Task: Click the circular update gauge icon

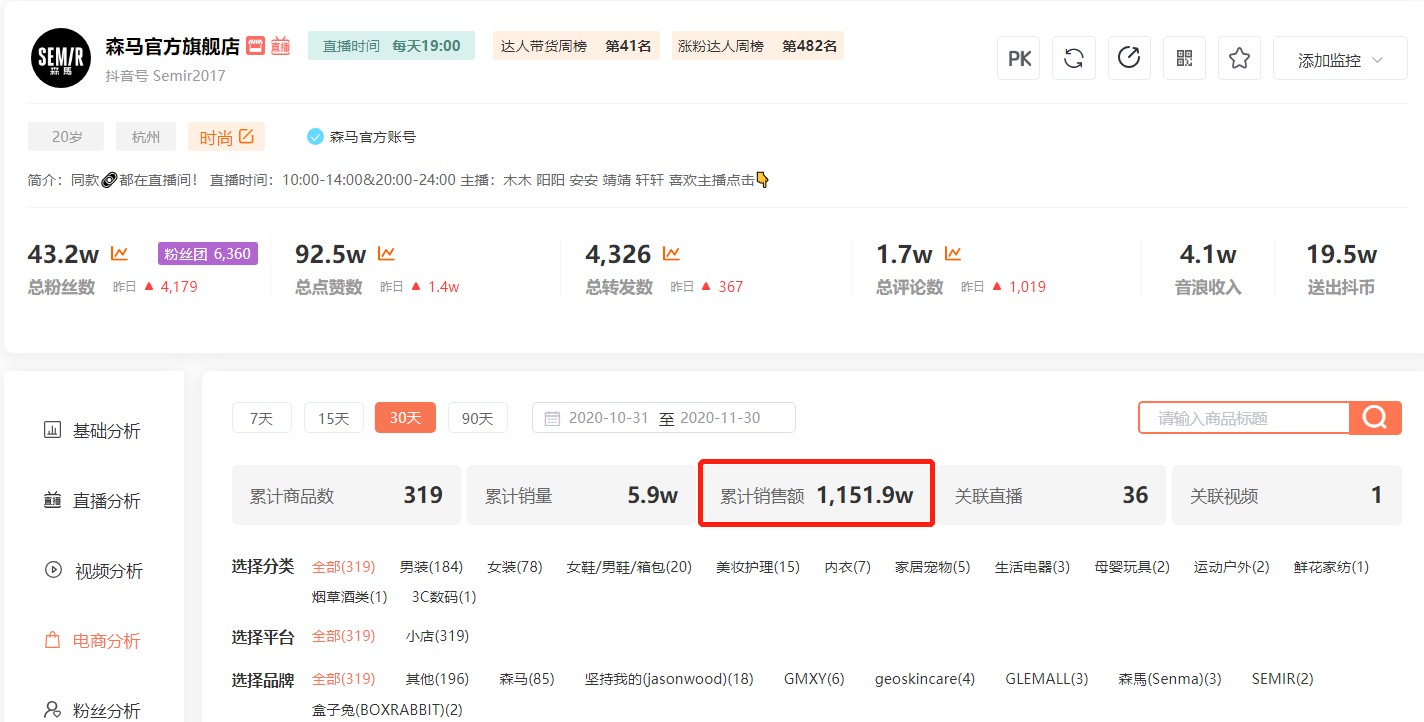Action: click(1129, 58)
